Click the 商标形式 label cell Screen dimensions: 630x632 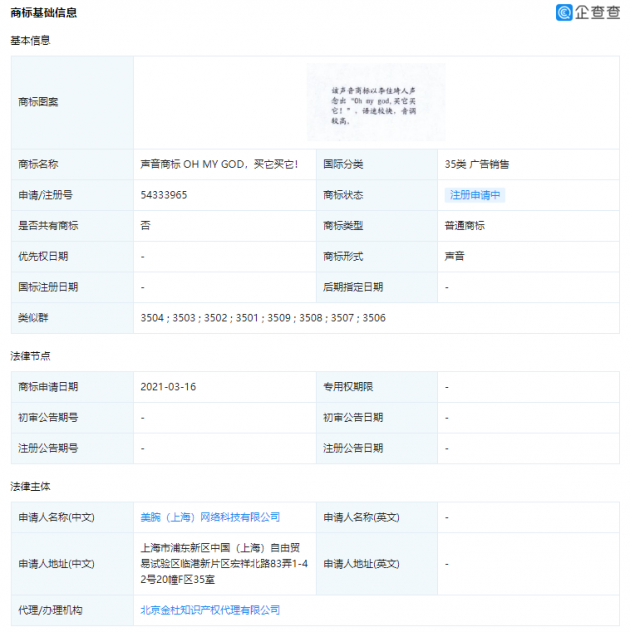click(x=377, y=256)
